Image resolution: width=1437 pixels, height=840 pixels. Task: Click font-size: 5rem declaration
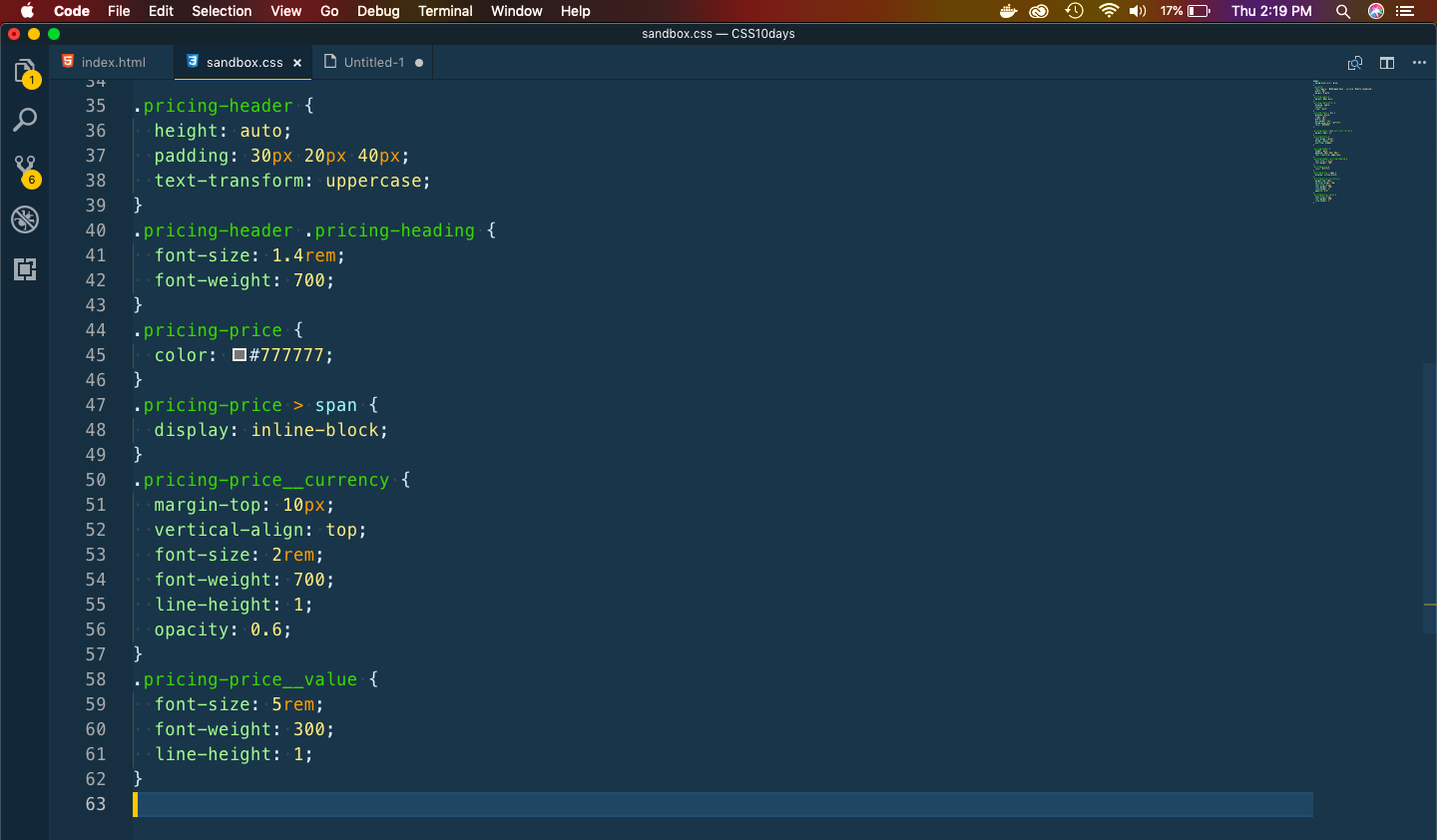pos(239,704)
